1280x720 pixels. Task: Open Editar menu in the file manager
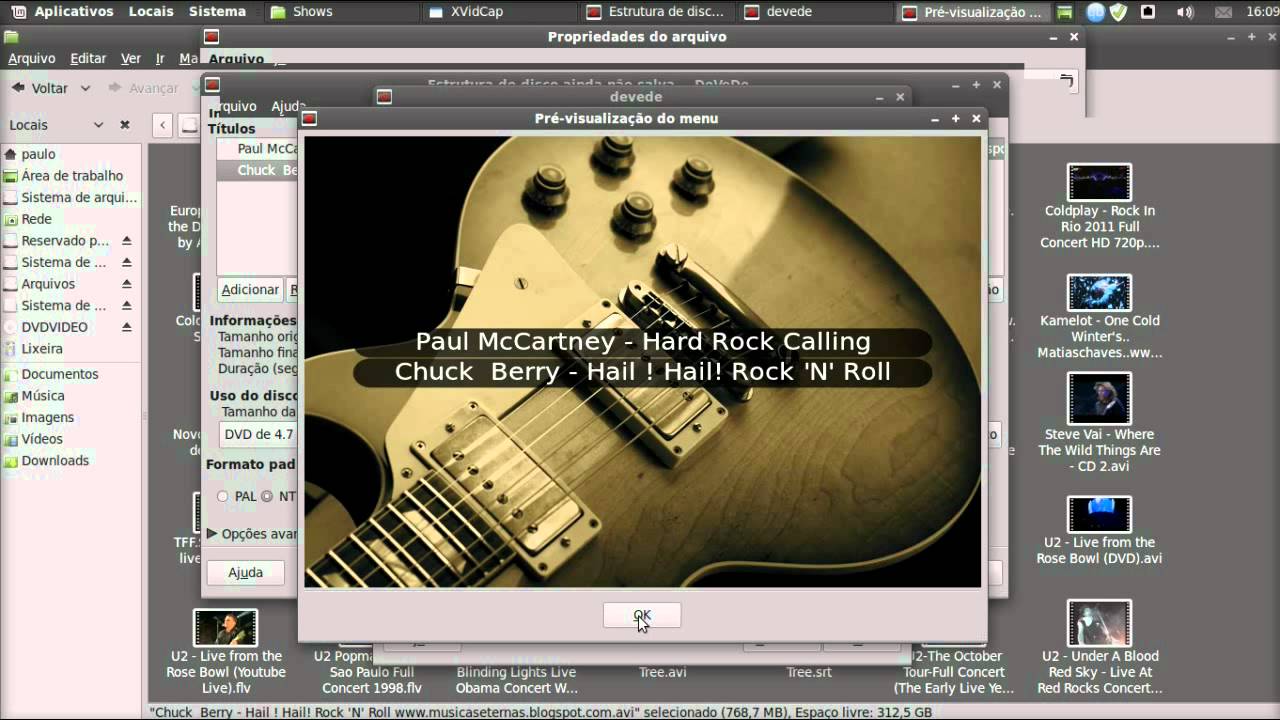click(x=88, y=59)
